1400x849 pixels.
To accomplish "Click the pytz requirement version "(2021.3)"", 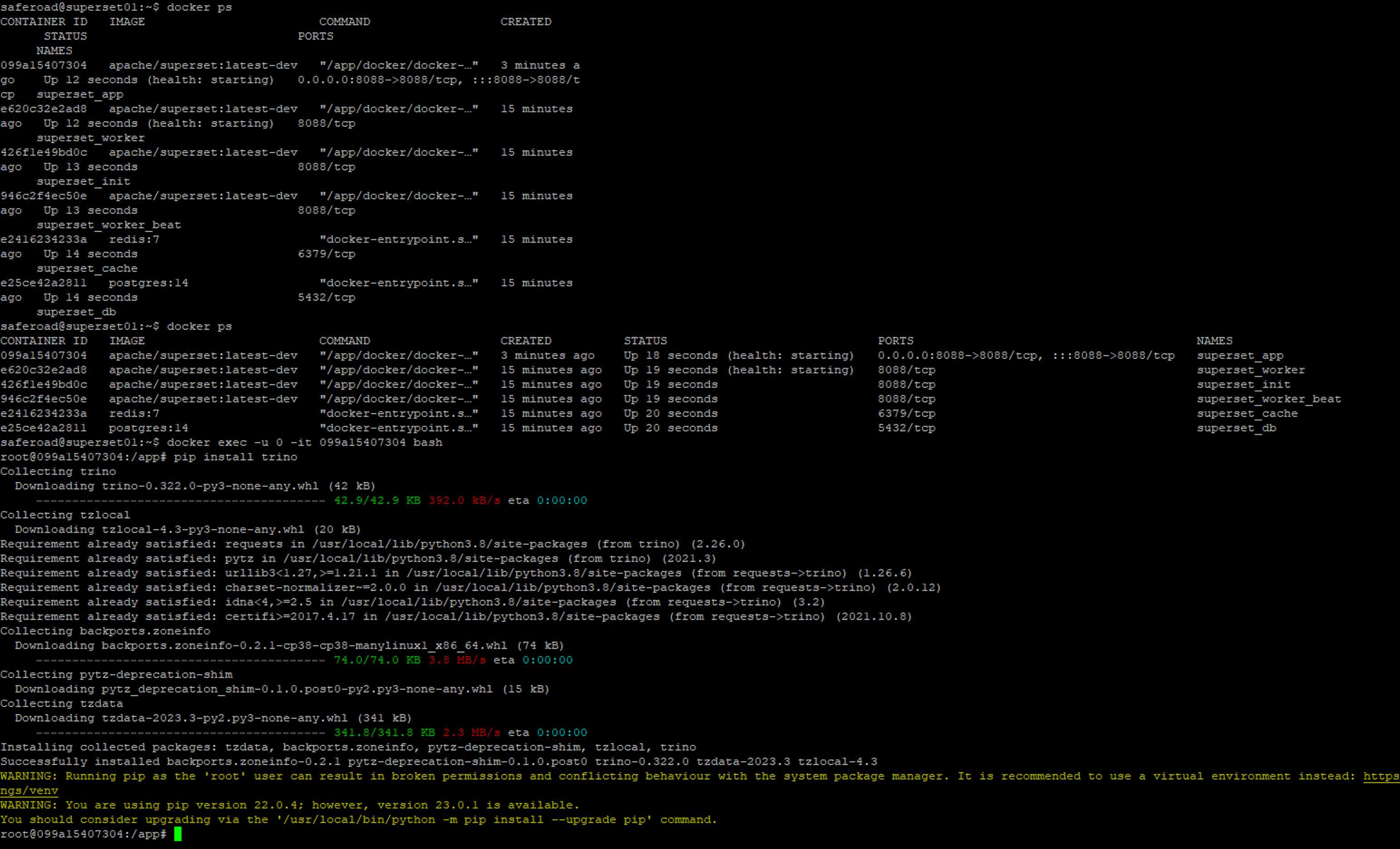I will (x=689, y=559).
